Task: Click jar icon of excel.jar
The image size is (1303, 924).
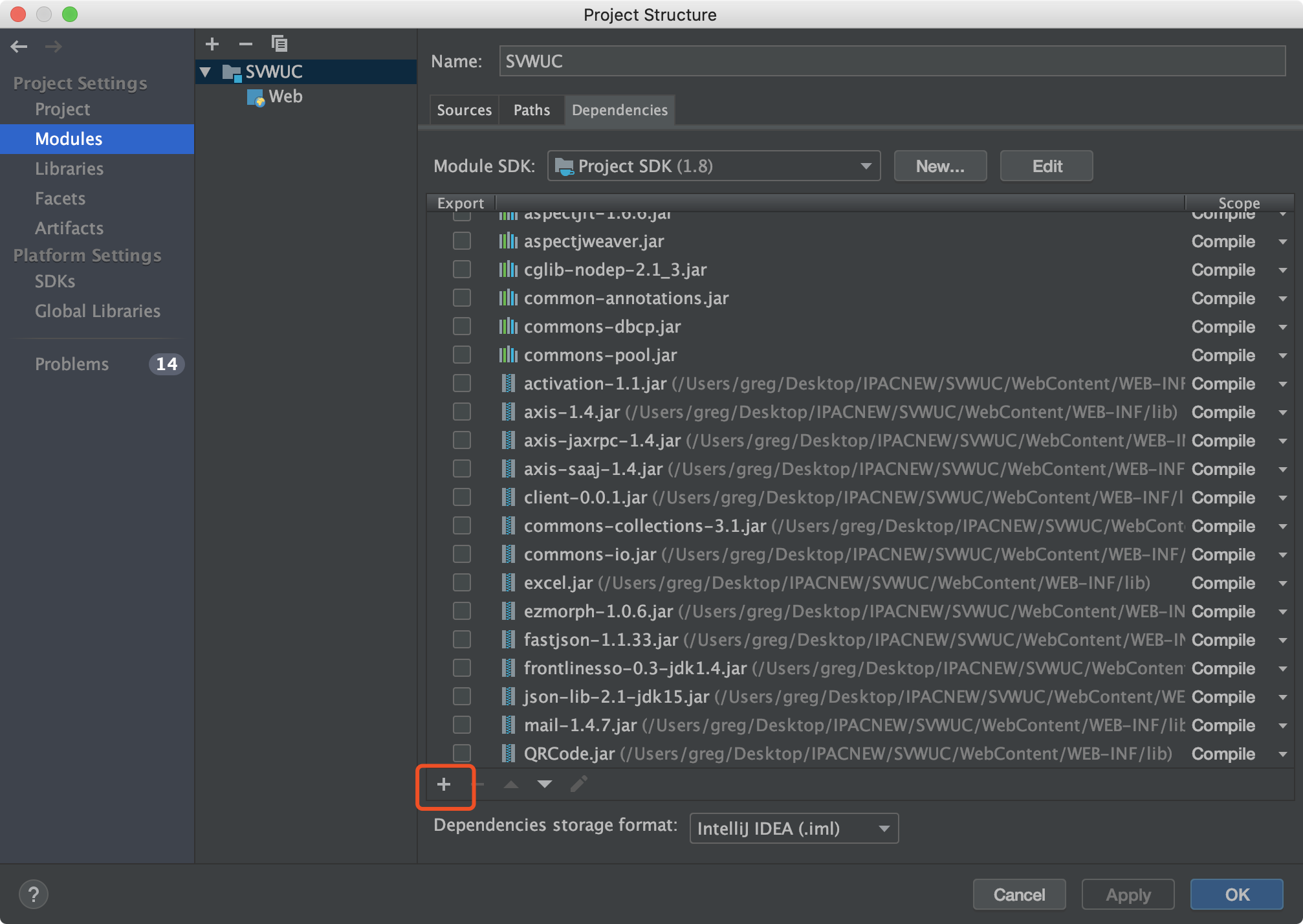Action: pos(509,583)
